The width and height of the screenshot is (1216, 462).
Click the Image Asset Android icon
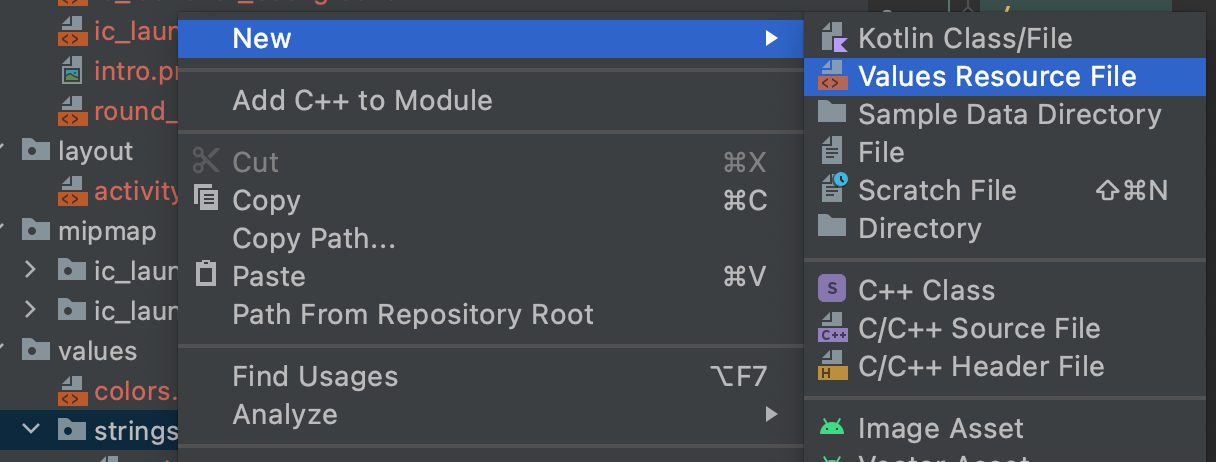pyautogui.click(x=832, y=428)
